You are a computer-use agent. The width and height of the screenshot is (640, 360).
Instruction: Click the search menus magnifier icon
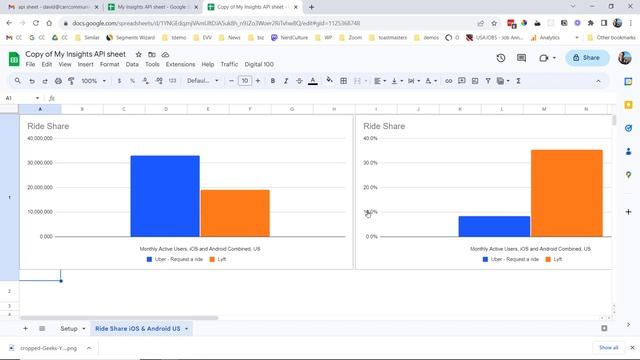click(18, 81)
